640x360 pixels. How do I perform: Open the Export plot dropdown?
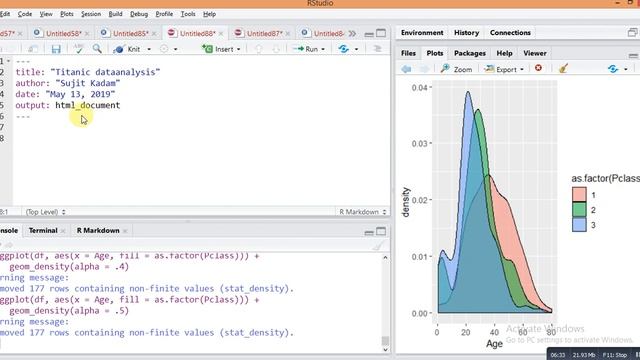504,69
